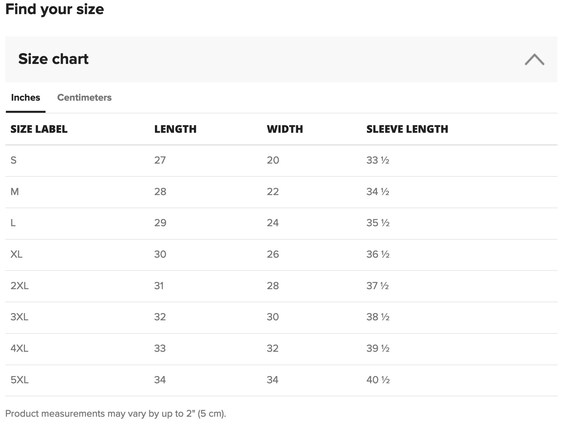Select the 4XL size row label

coord(19,348)
